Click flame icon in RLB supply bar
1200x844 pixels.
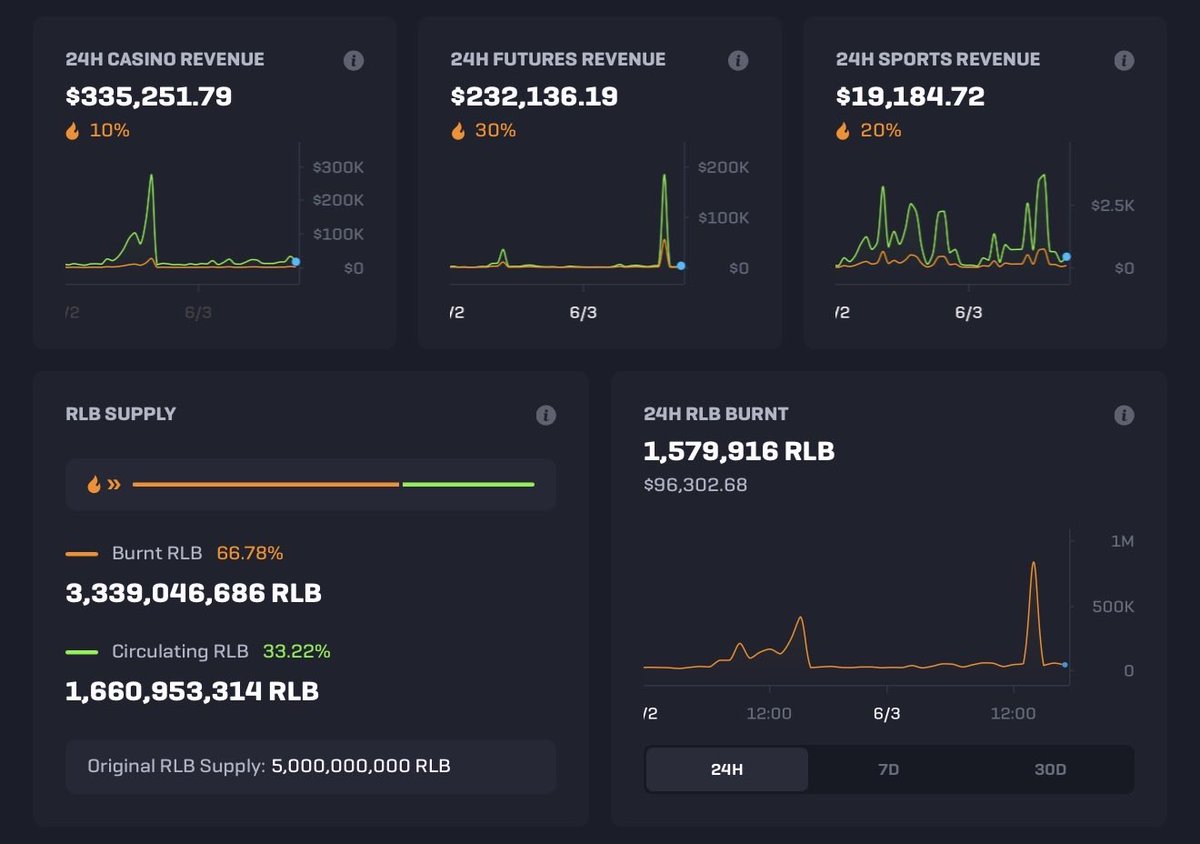click(x=94, y=485)
